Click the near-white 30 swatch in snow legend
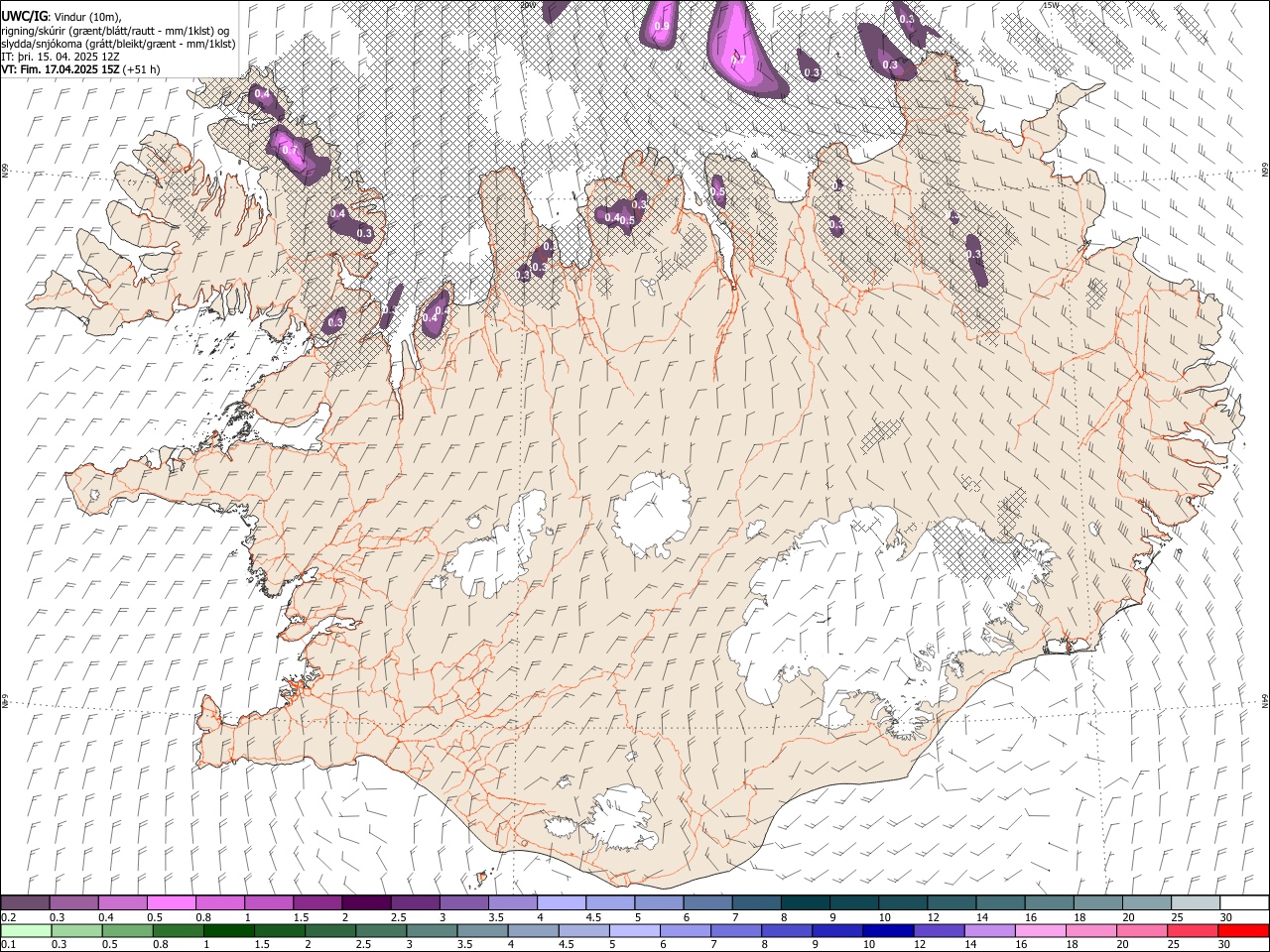This screenshot has height=952, width=1270. pos(1244,903)
